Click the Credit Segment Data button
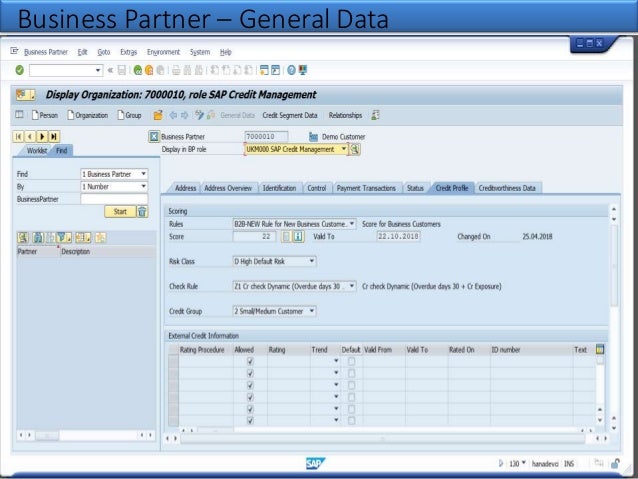This screenshot has height=479, width=638. click(x=290, y=115)
